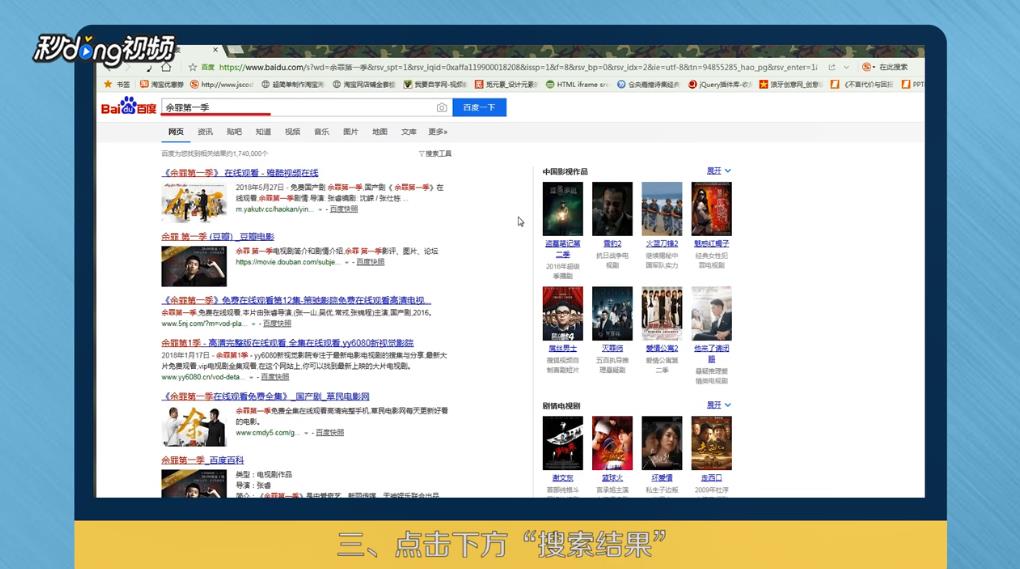1020x569 pixels.
Task: Click the 百度一下 search button
Action: [479, 107]
